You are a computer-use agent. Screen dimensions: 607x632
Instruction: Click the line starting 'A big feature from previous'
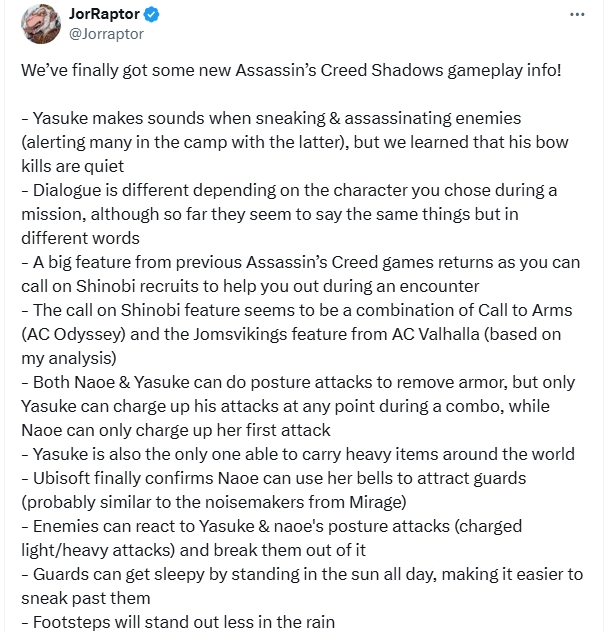tap(301, 262)
